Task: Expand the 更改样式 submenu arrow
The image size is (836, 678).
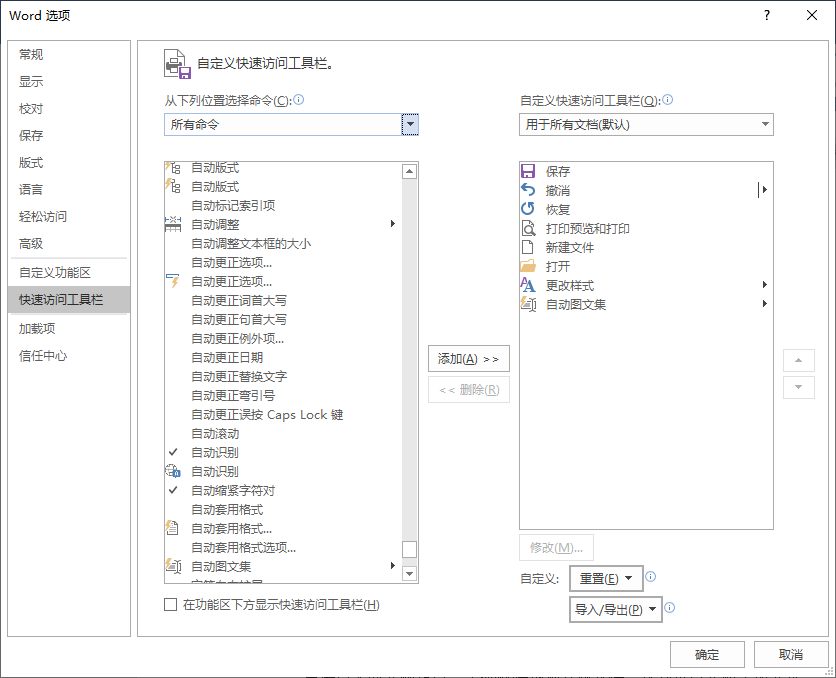Action: point(765,285)
